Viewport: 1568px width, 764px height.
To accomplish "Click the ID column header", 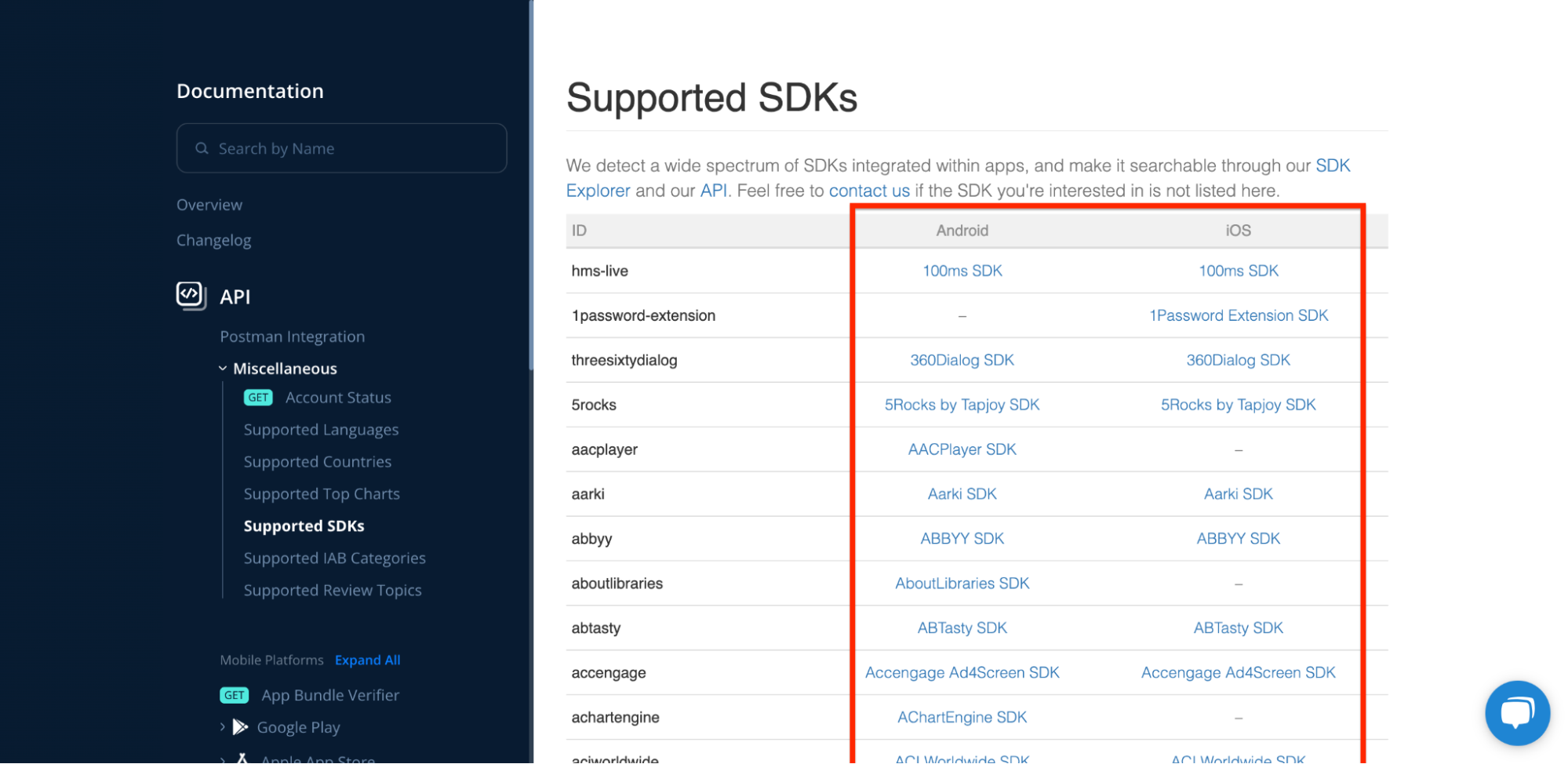I will (579, 231).
